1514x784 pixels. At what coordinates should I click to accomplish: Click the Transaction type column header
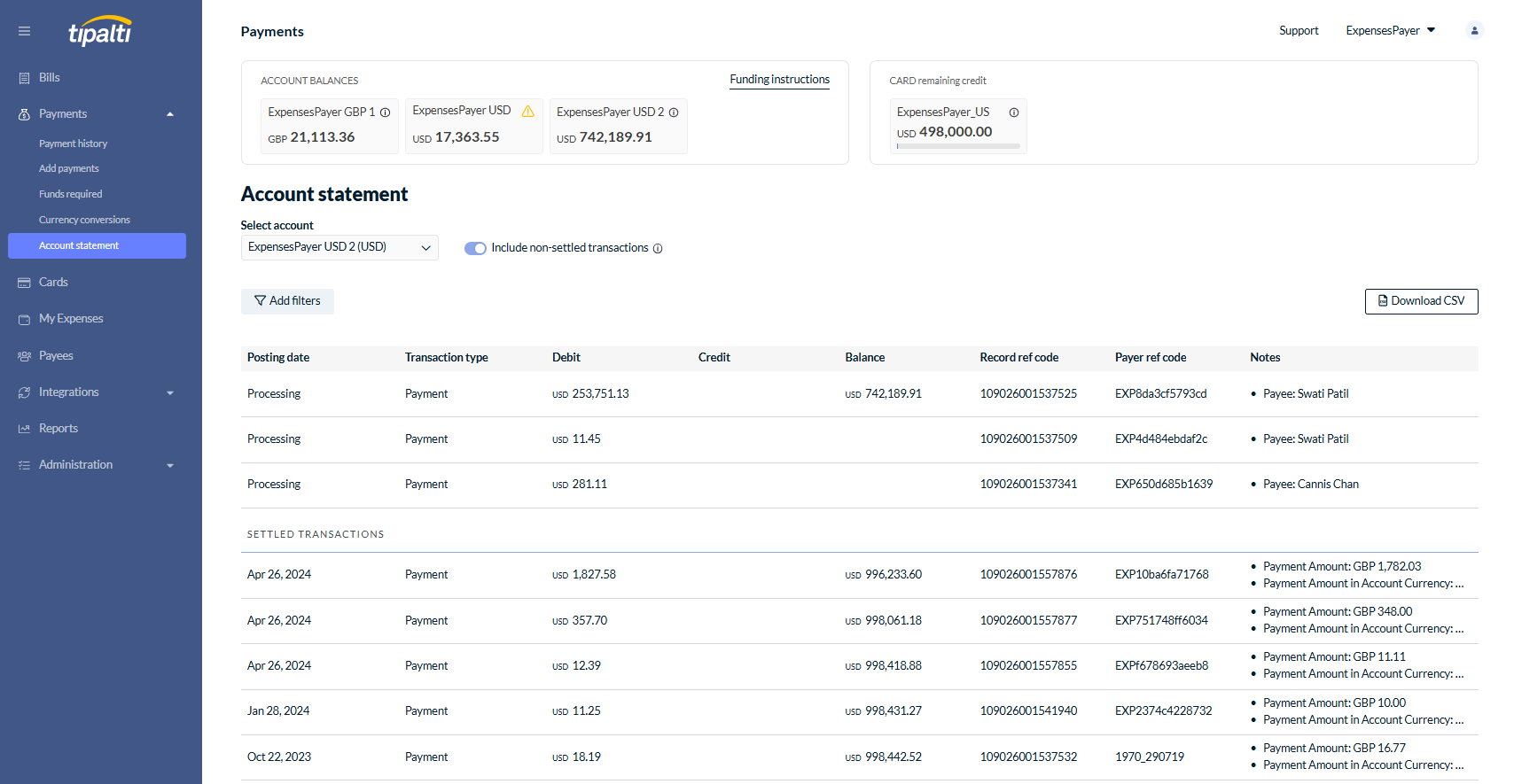(x=446, y=358)
